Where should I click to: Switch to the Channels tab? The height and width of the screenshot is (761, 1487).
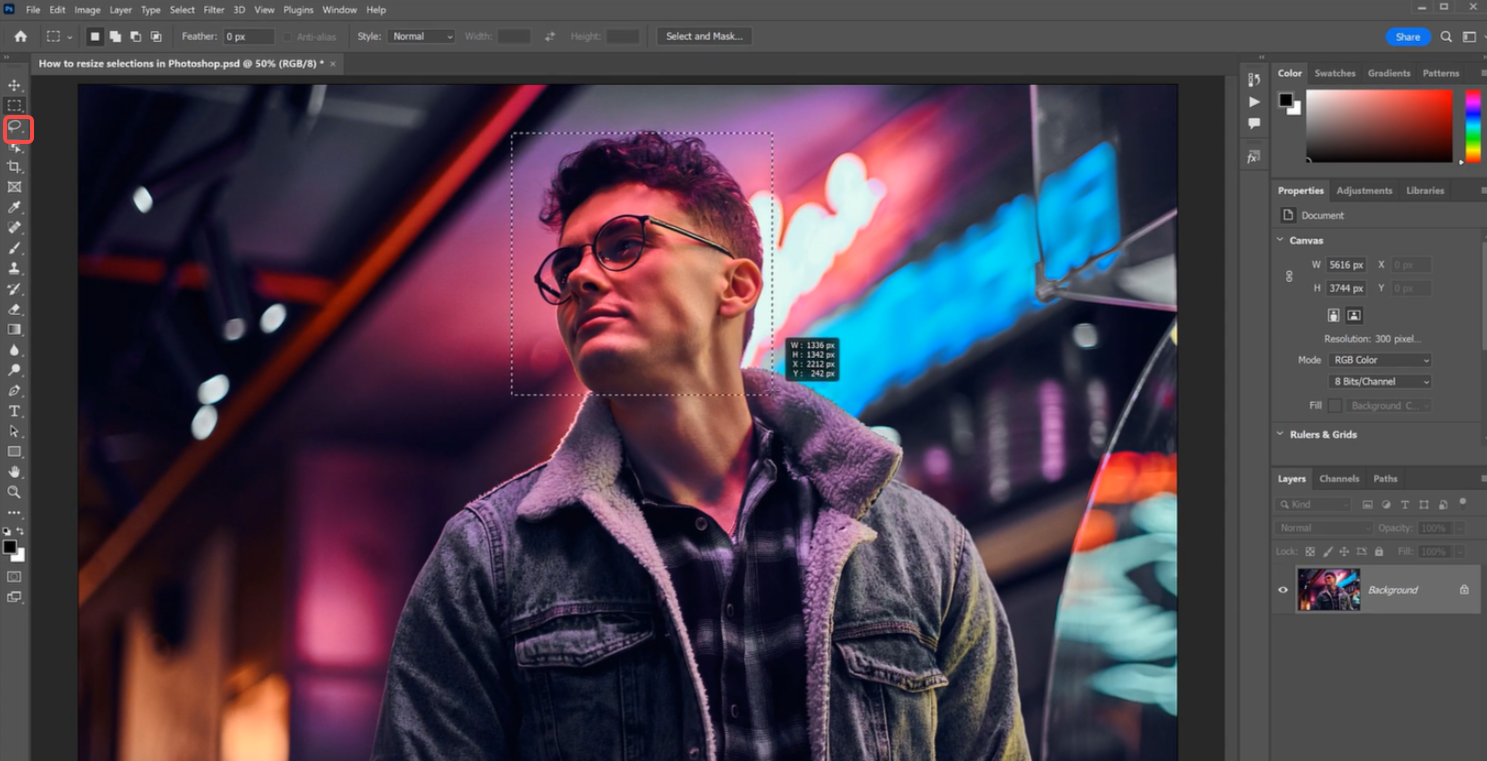pos(1338,479)
